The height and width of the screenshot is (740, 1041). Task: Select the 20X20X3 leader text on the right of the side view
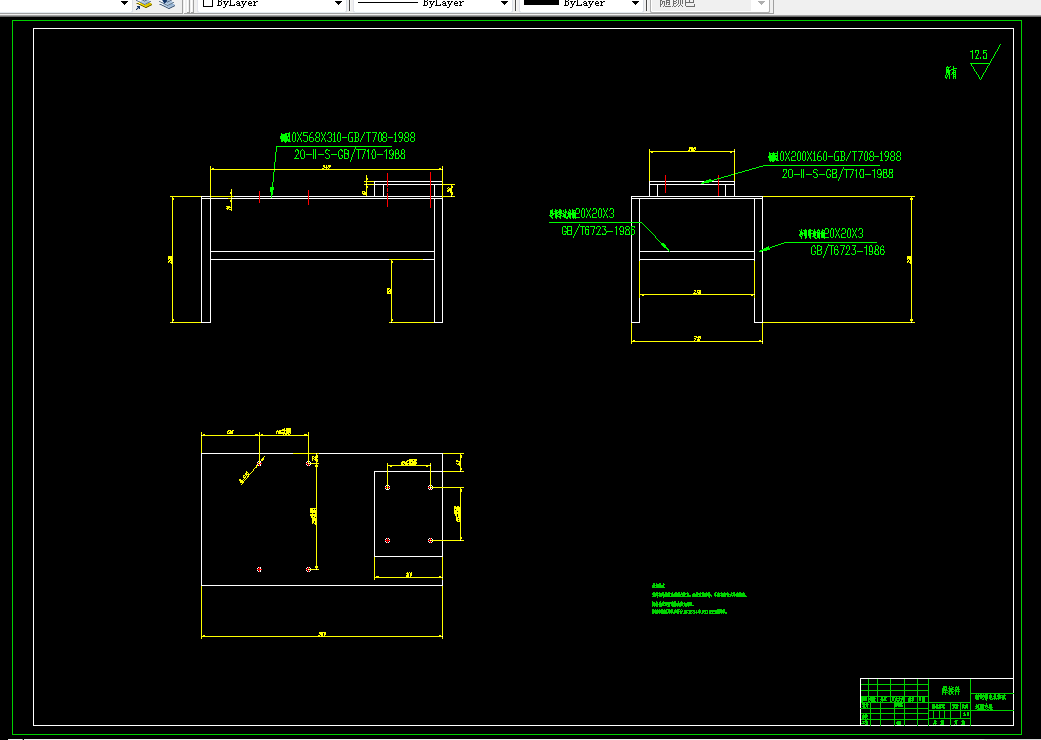831,234
